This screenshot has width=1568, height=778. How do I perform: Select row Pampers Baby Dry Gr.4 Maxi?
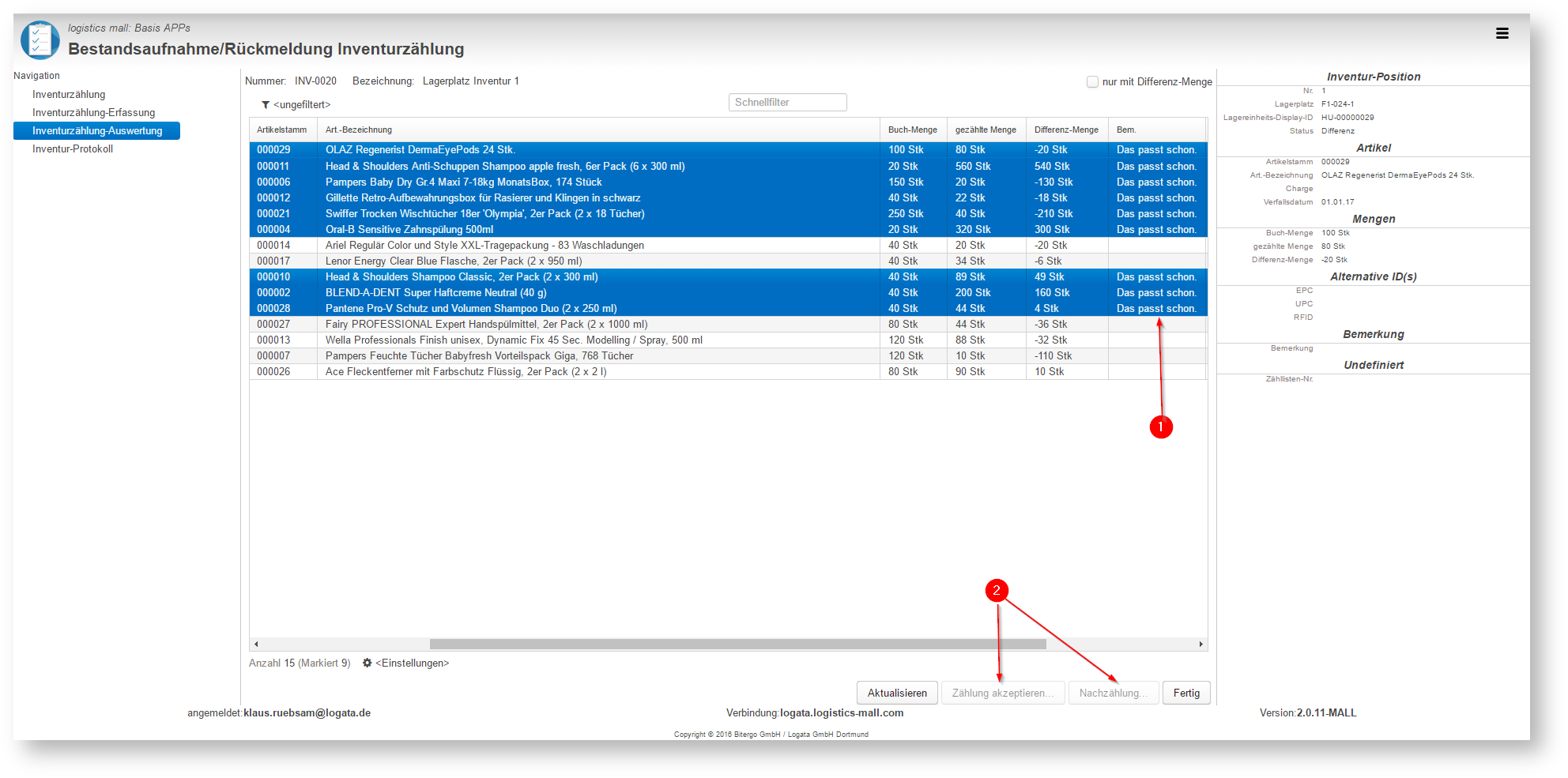coord(728,182)
